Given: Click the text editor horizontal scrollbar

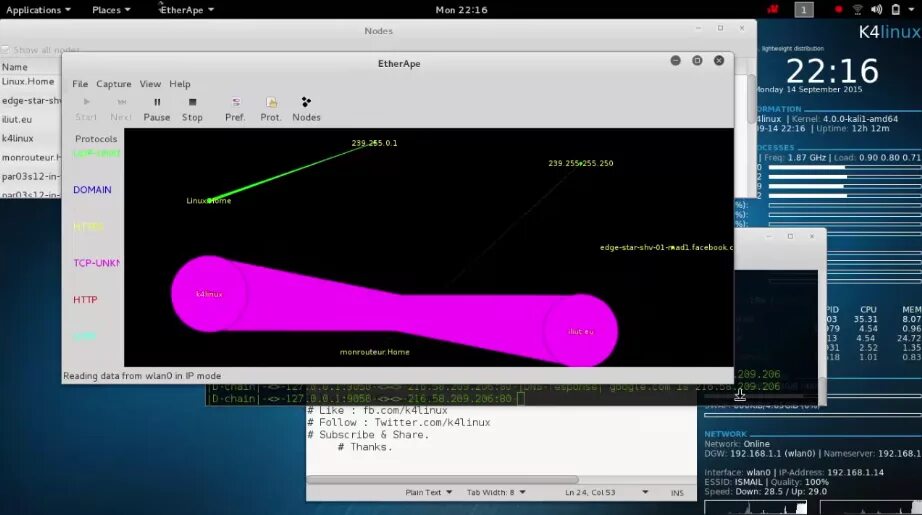Looking at the screenshot, I should (x=442, y=480).
